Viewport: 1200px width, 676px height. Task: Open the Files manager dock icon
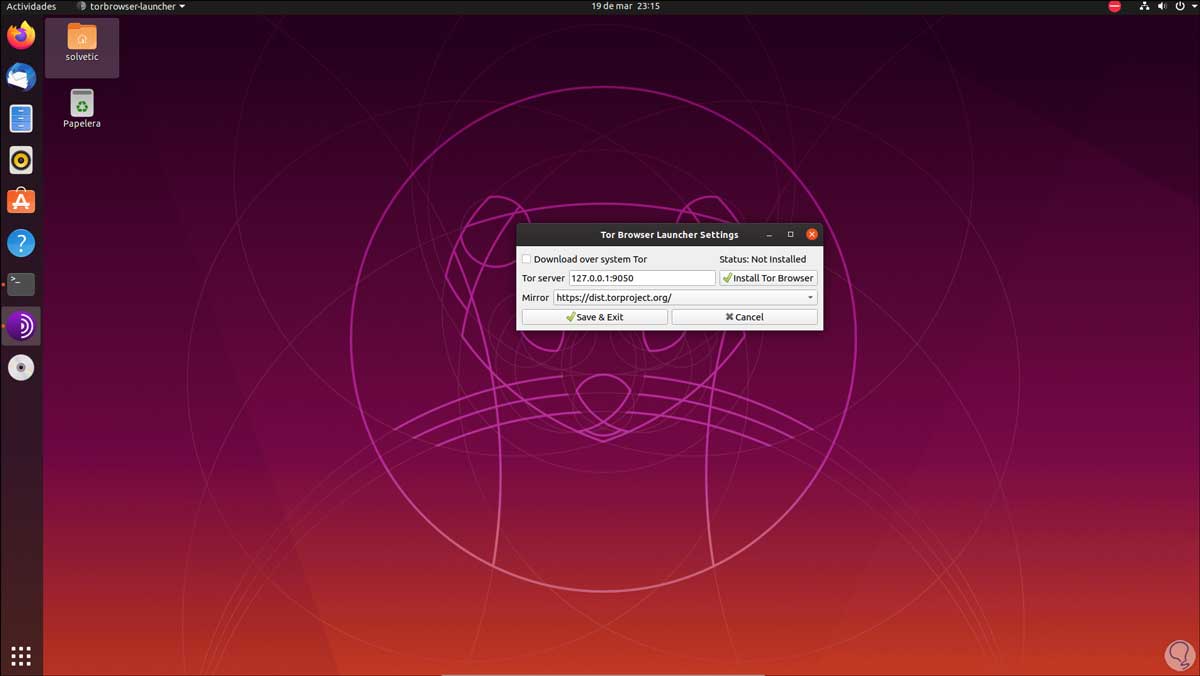pos(21,119)
